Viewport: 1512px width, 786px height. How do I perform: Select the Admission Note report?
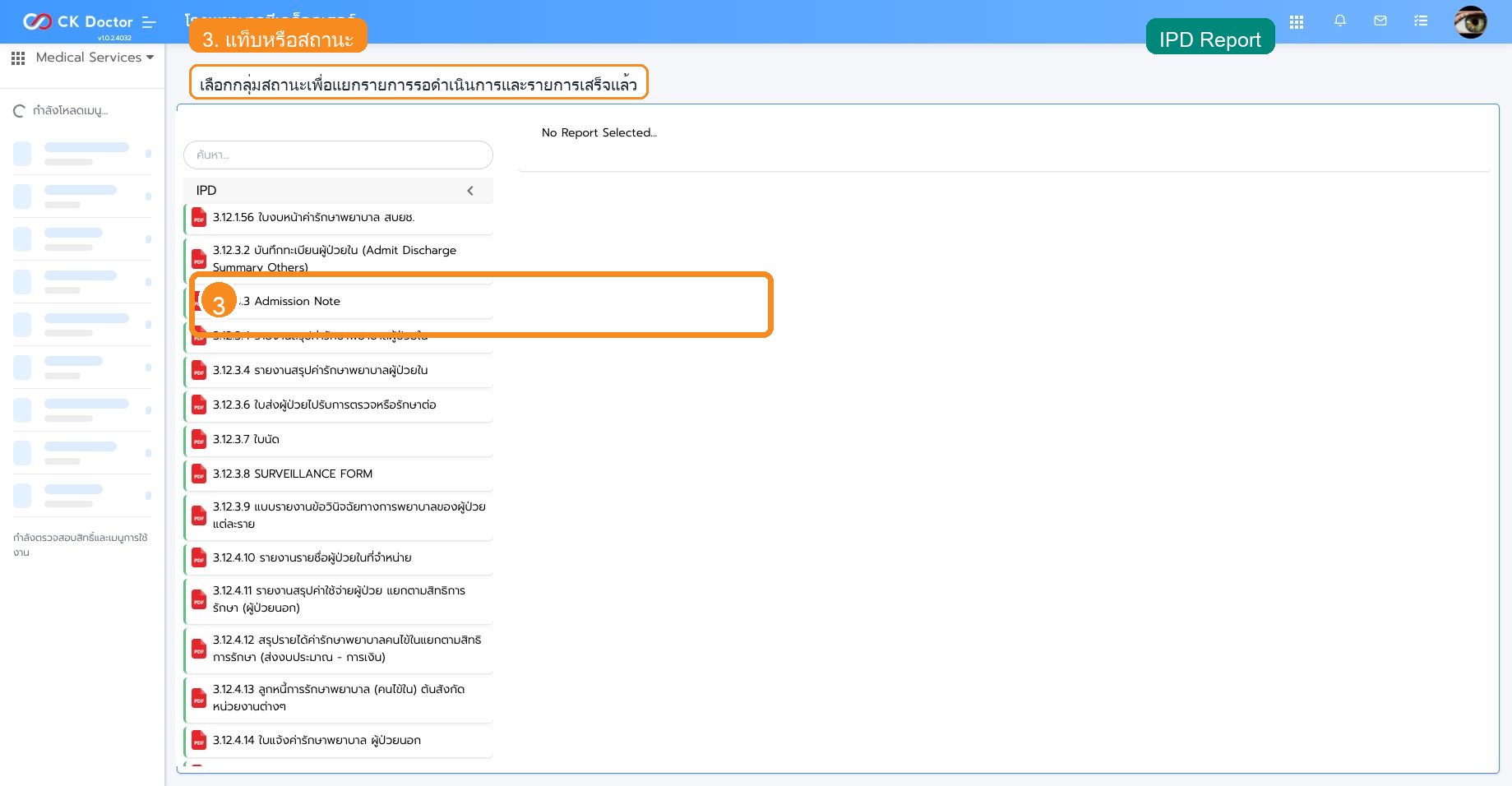pyautogui.click(x=339, y=302)
